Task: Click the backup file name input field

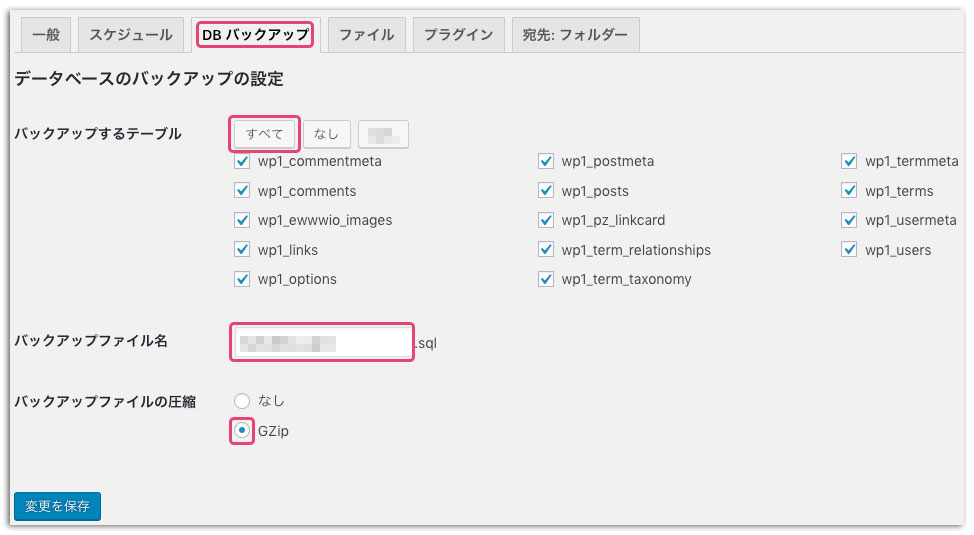Action: tap(322, 343)
